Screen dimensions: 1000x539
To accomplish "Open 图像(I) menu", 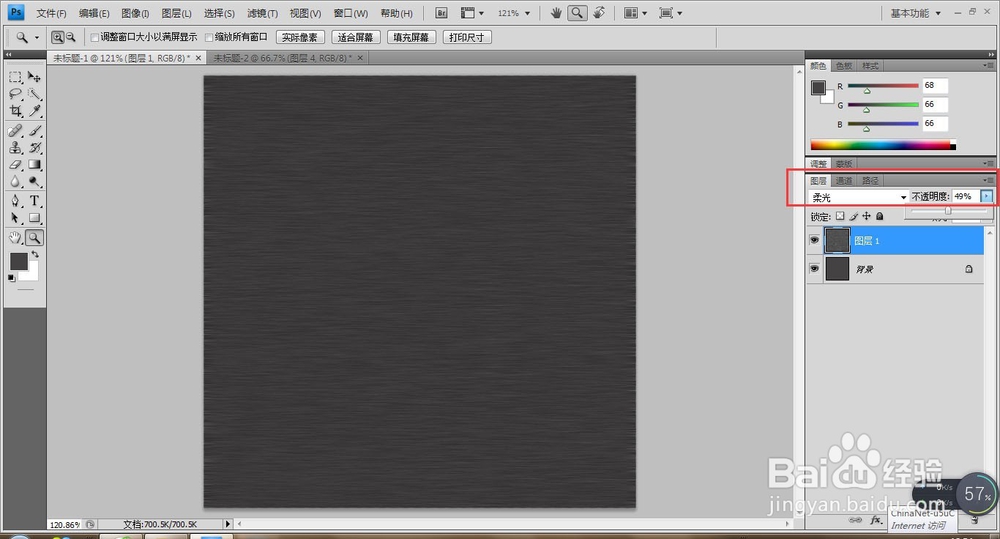I will click(x=135, y=13).
